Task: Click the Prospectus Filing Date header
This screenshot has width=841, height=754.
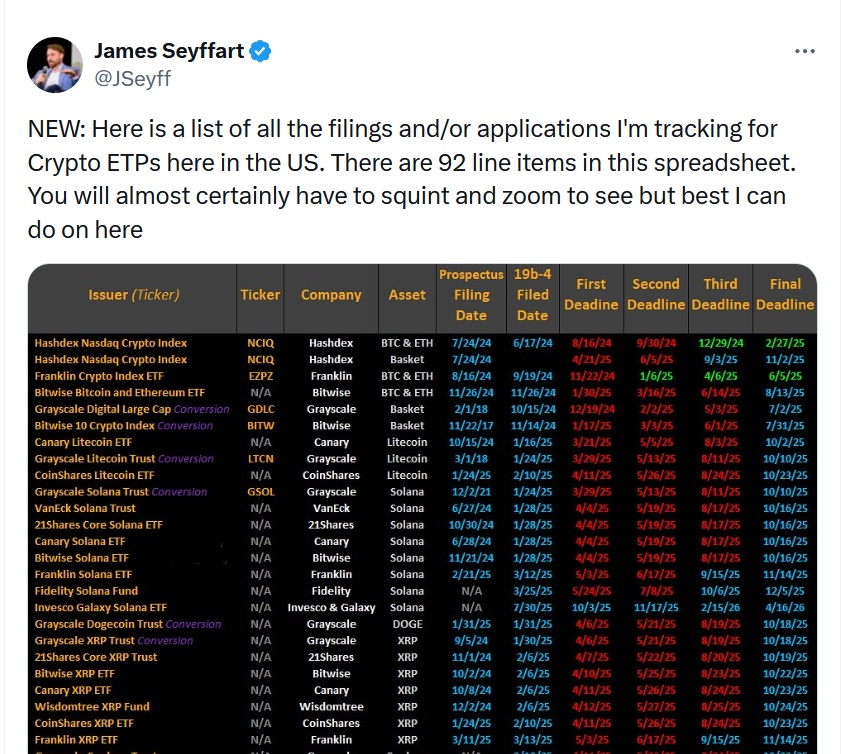Action: click(x=471, y=295)
